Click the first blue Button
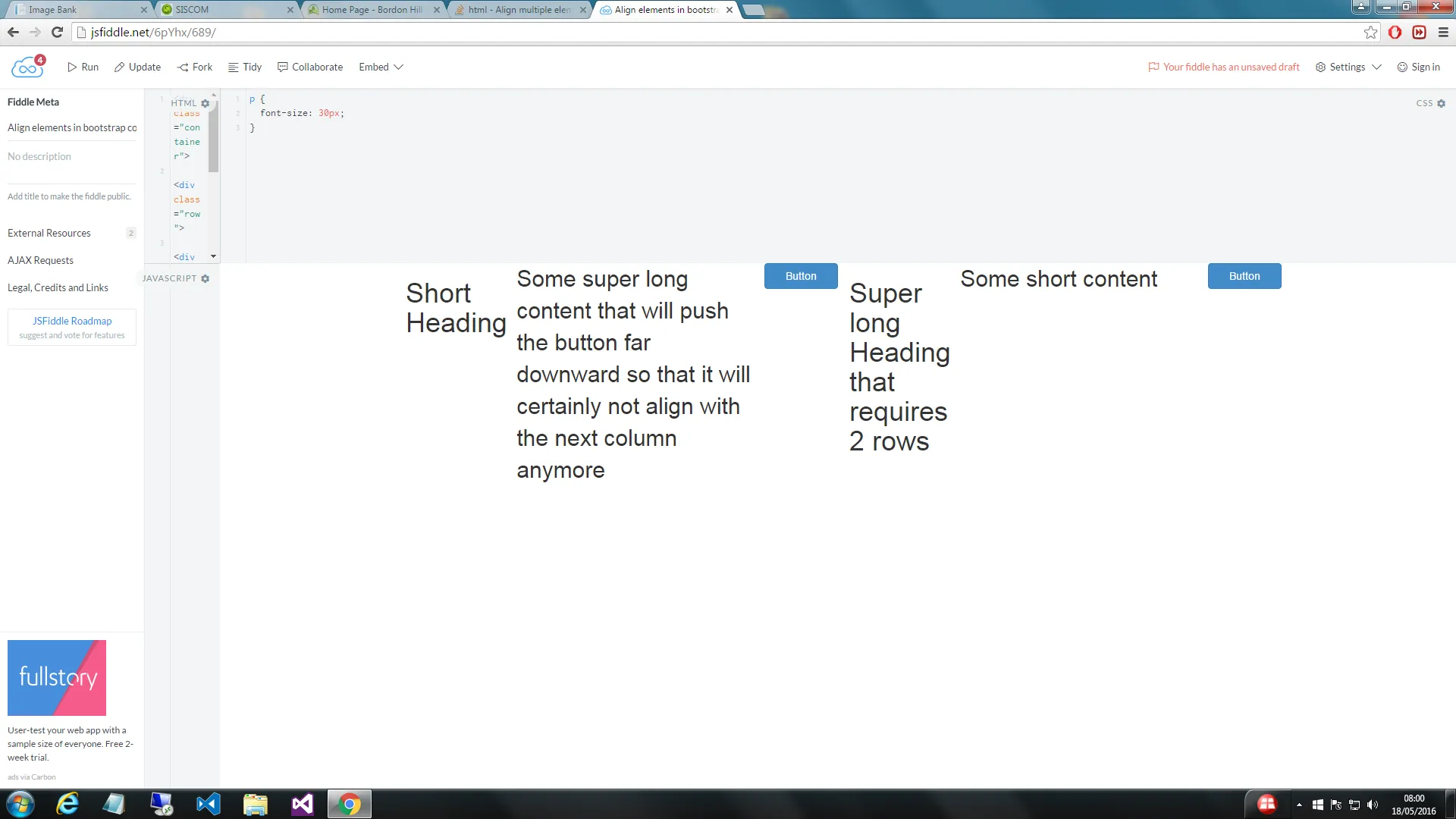Image resolution: width=1456 pixels, height=819 pixels. click(x=801, y=276)
